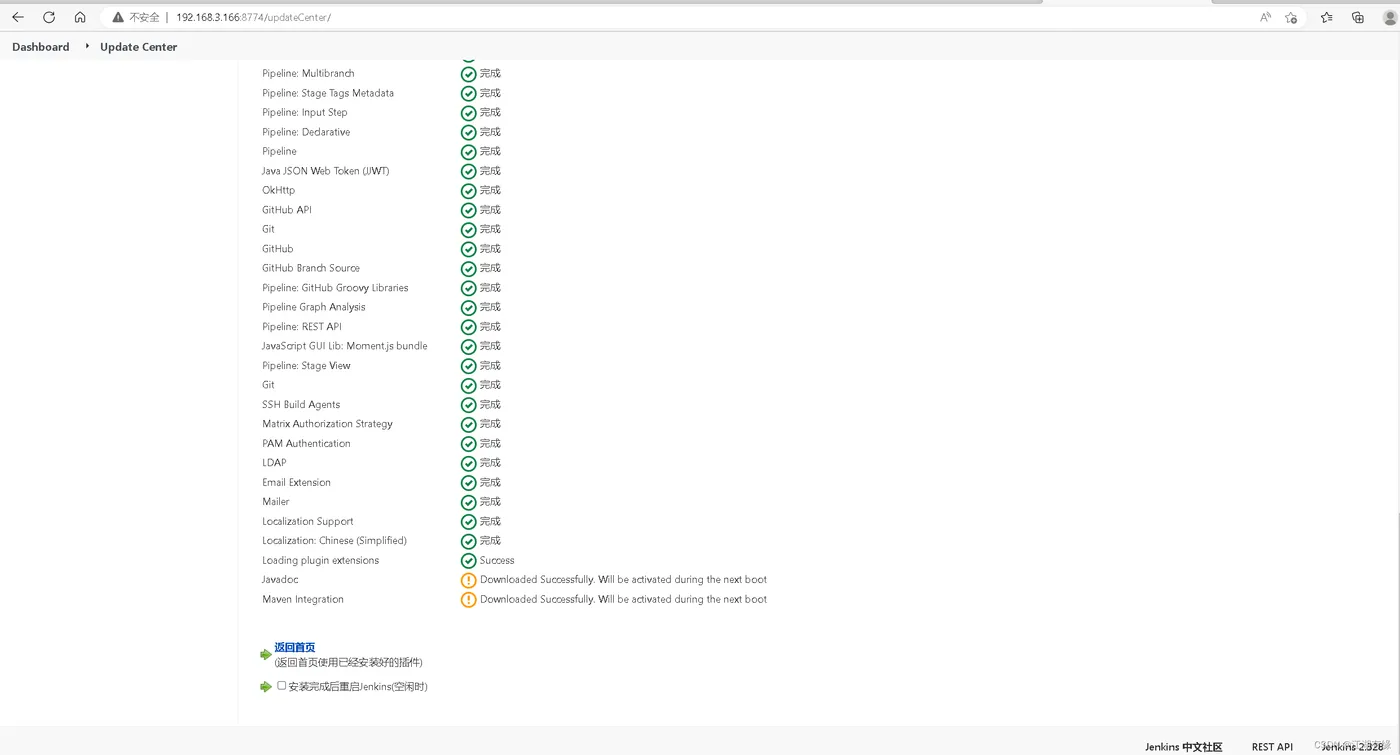Open the browser home page icon
The width and height of the screenshot is (1400, 755).
coord(80,17)
